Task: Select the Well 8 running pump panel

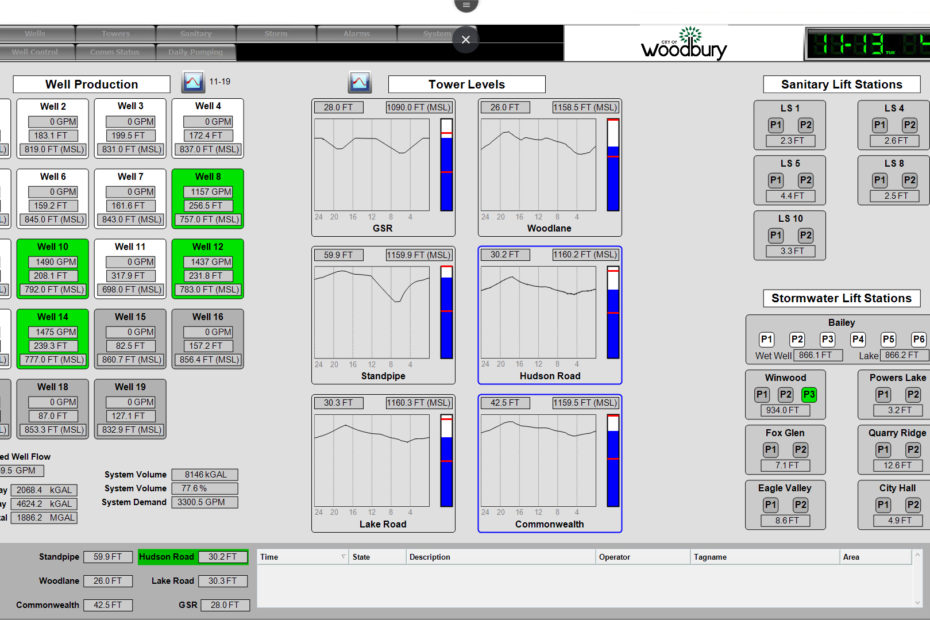Action: point(208,198)
